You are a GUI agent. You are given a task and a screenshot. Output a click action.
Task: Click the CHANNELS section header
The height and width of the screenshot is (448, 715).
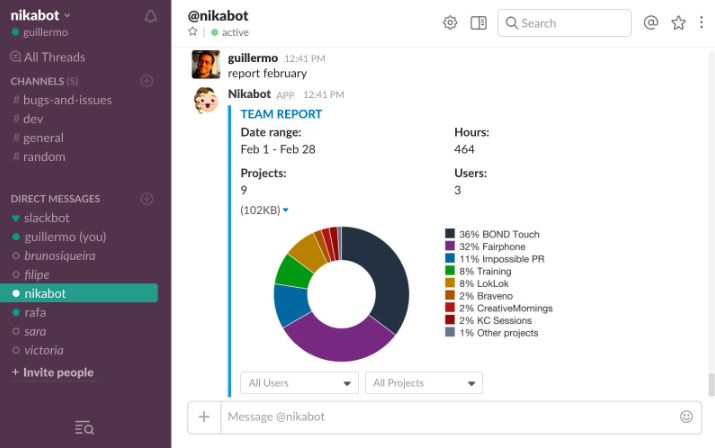(44, 81)
